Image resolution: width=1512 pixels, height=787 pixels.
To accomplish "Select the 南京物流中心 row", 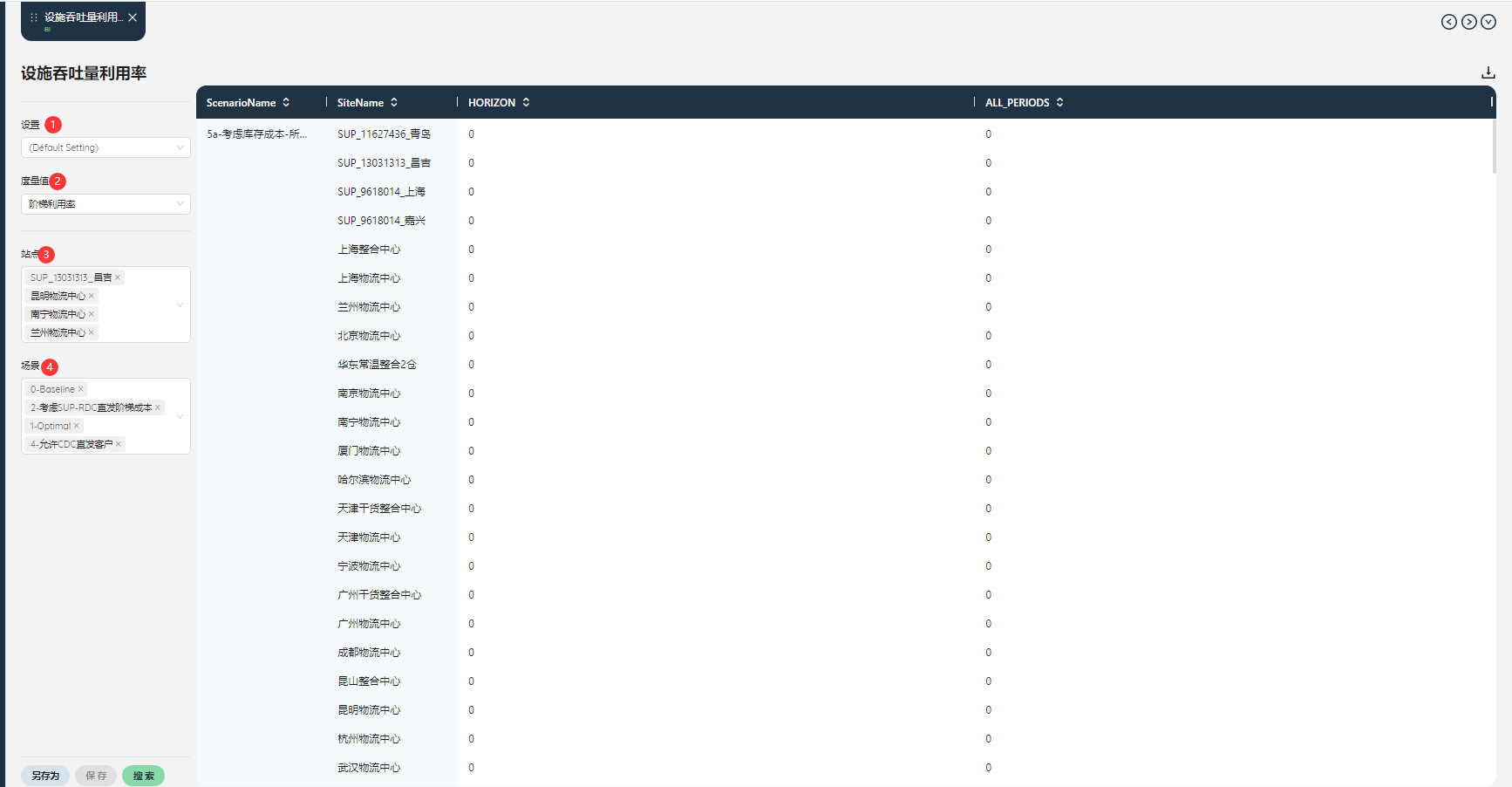I will (846, 393).
